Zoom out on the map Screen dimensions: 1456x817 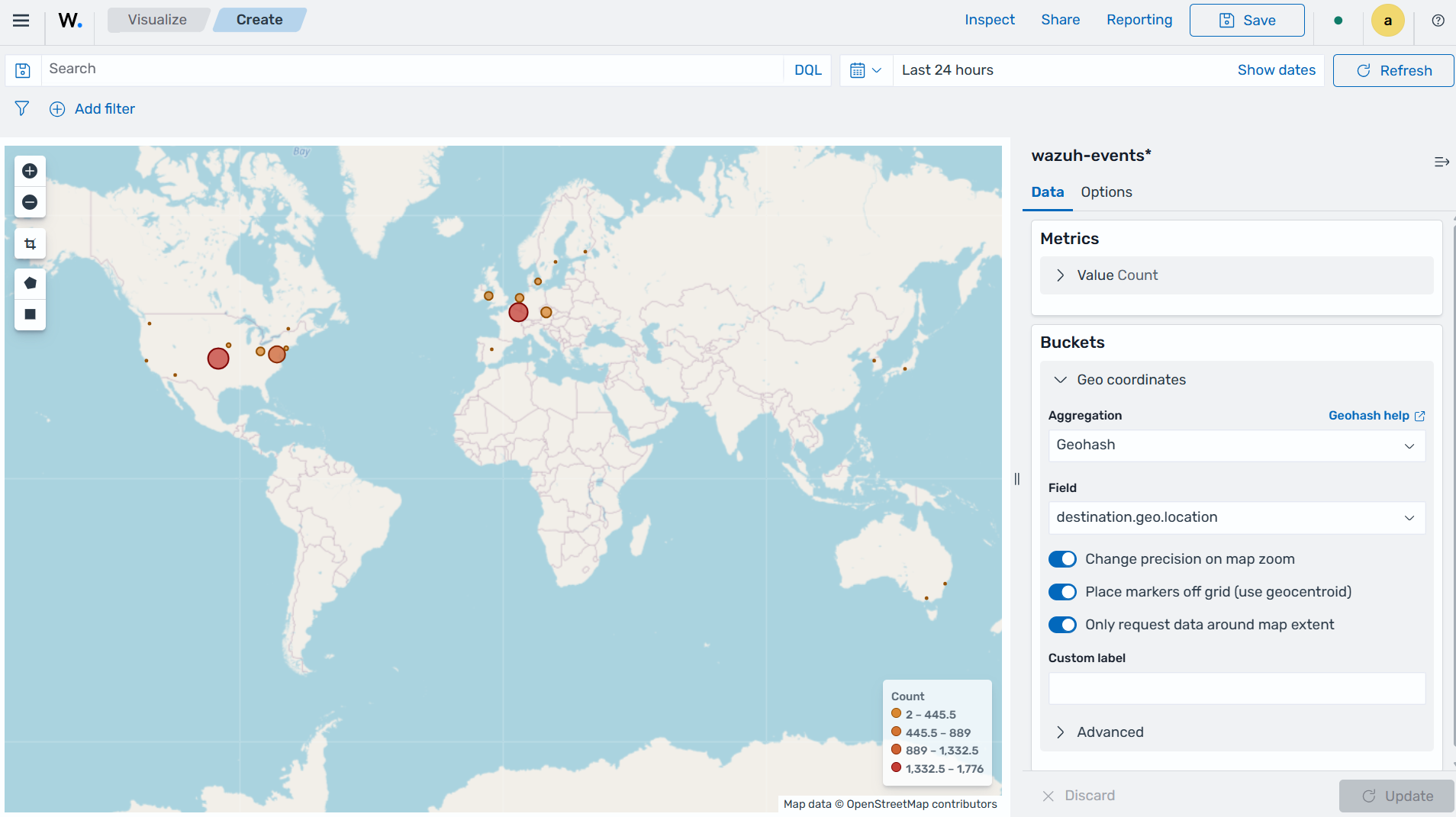coord(30,202)
